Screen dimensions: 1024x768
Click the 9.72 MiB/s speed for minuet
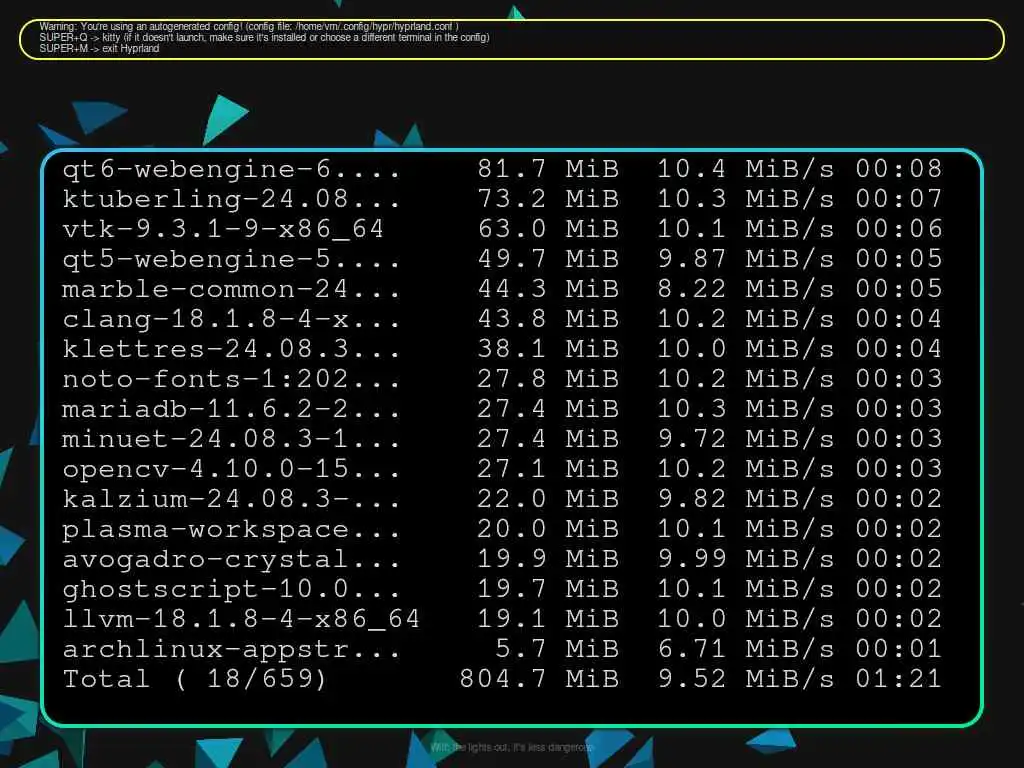(746, 439)
